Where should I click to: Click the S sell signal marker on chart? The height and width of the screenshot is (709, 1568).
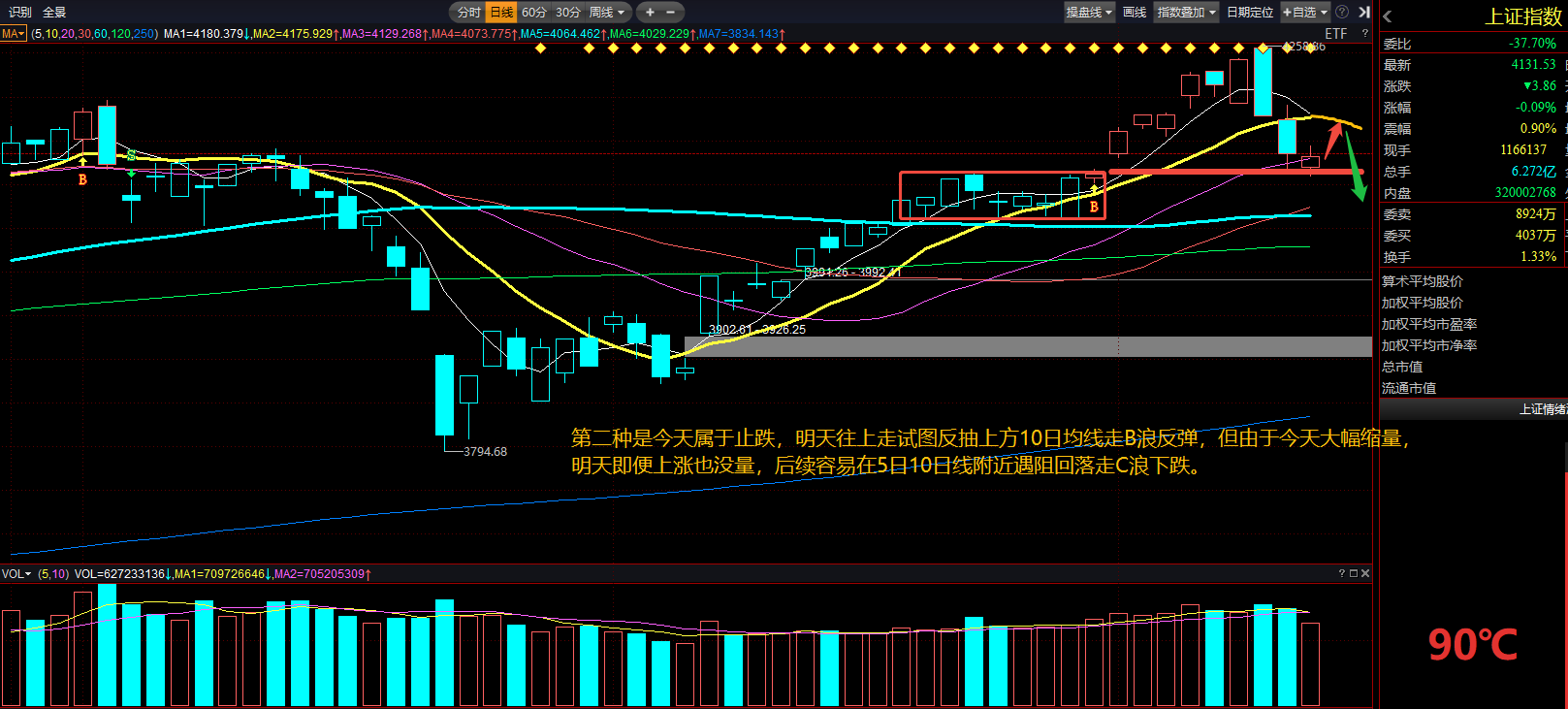tap(131, 156)
